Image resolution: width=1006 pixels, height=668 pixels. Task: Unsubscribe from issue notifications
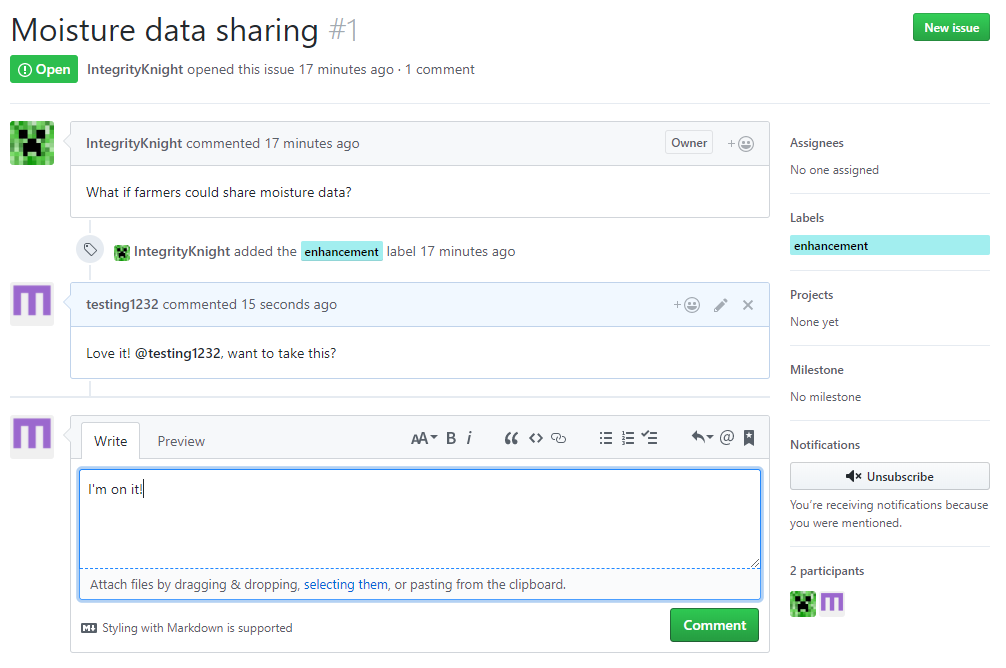coord(889,475)
